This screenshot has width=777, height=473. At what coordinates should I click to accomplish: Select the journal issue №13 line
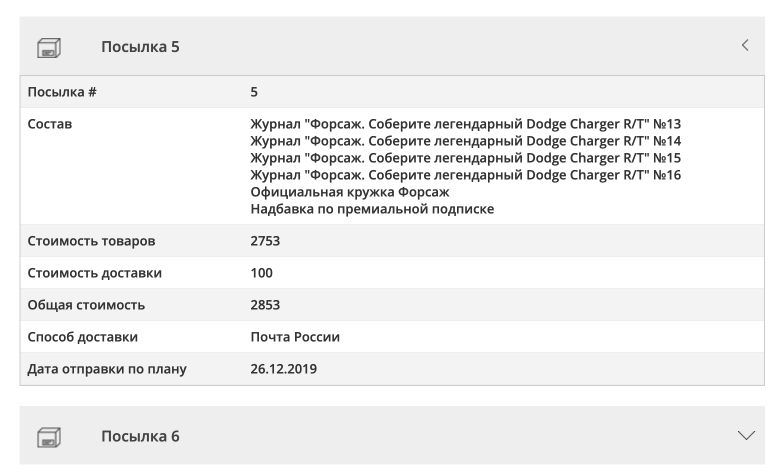tap(465, 124)
